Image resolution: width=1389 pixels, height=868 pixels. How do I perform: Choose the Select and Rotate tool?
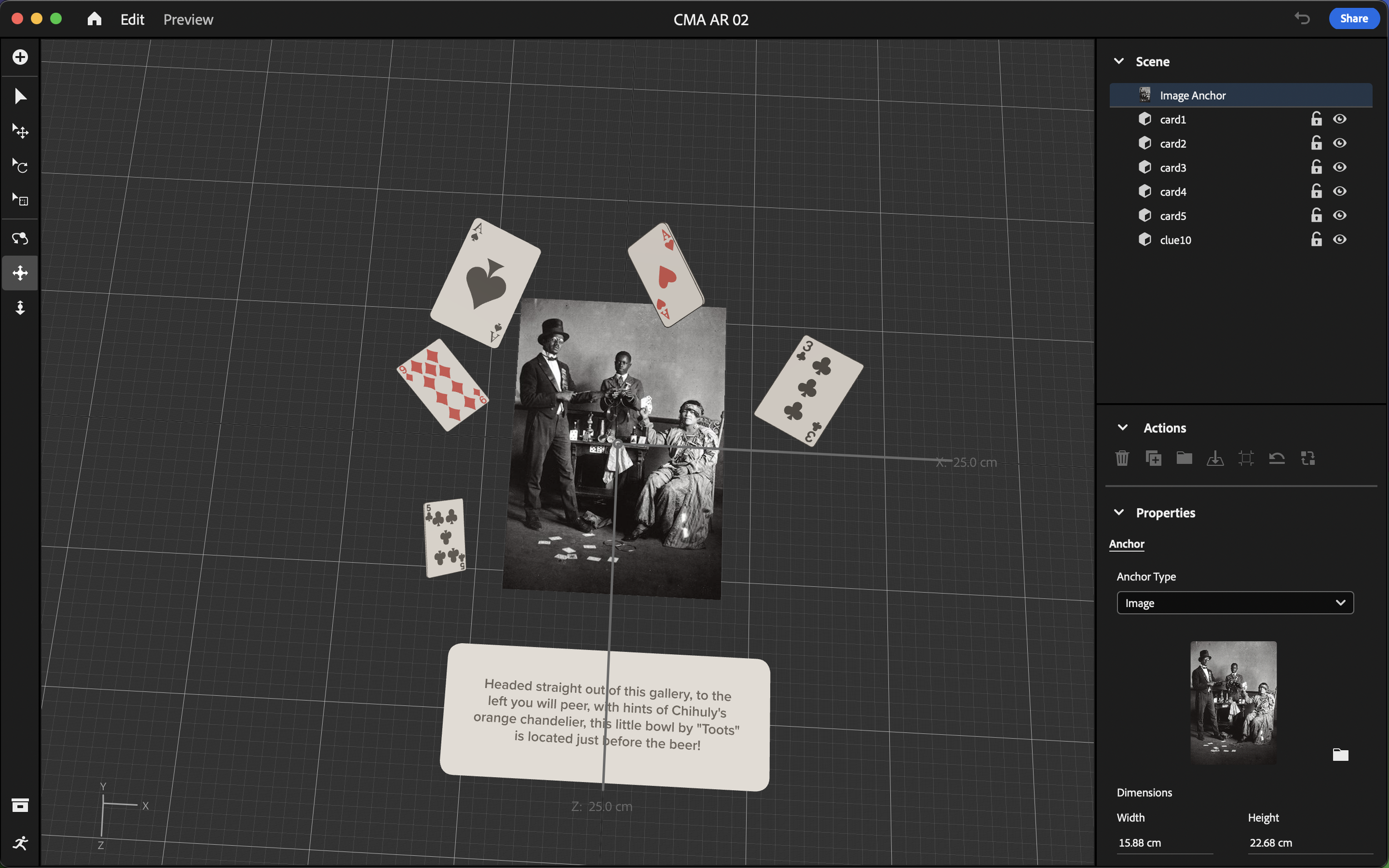20,166
